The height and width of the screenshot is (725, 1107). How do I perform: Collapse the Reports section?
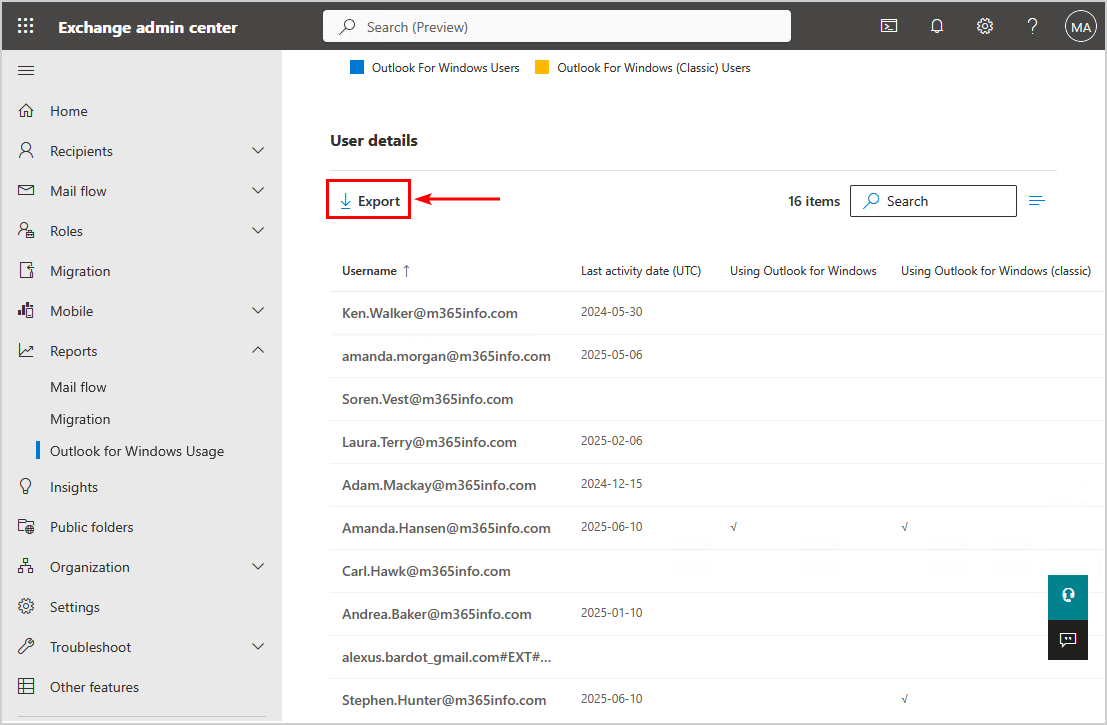[x=258, y=351]
